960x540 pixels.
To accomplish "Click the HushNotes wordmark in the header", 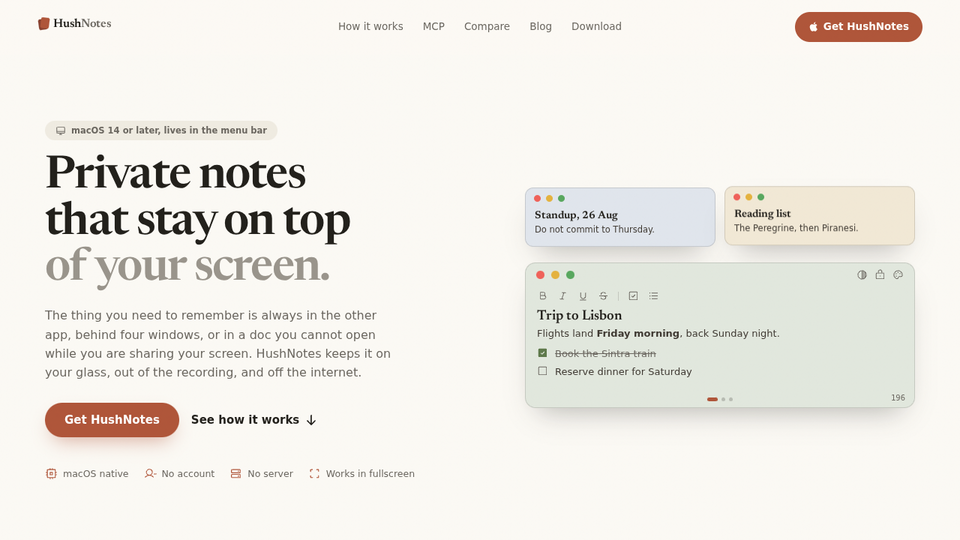I will pyautogui.click(x=82, y=23).
